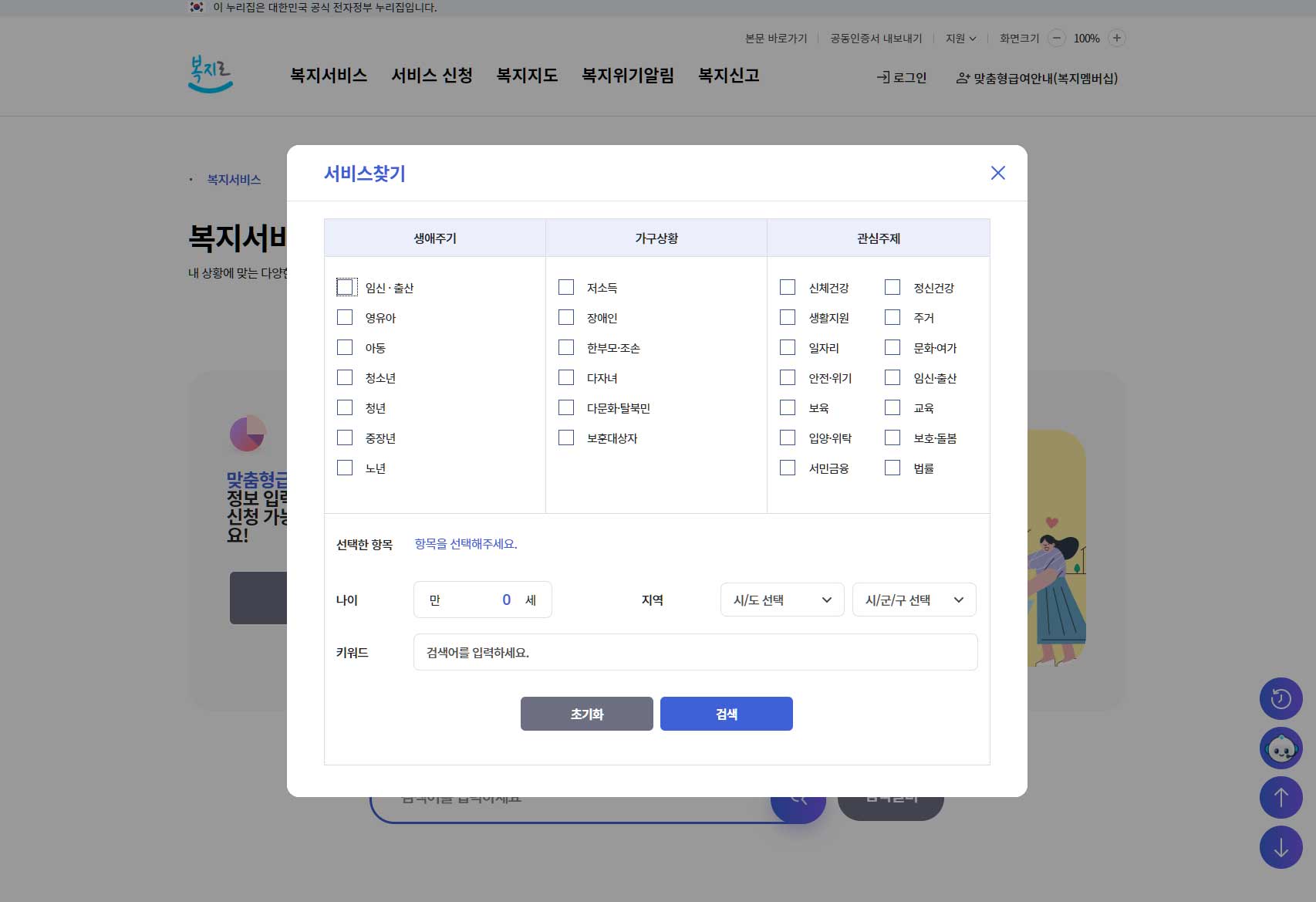
Task: Open the 시/도 선택 dropdown
Action: tap(781, 600)
